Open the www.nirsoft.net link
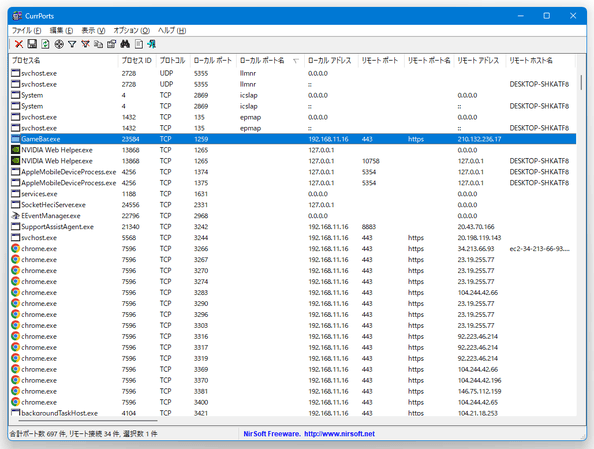Screen dimensions: 594x449 (x=339, y=434)
